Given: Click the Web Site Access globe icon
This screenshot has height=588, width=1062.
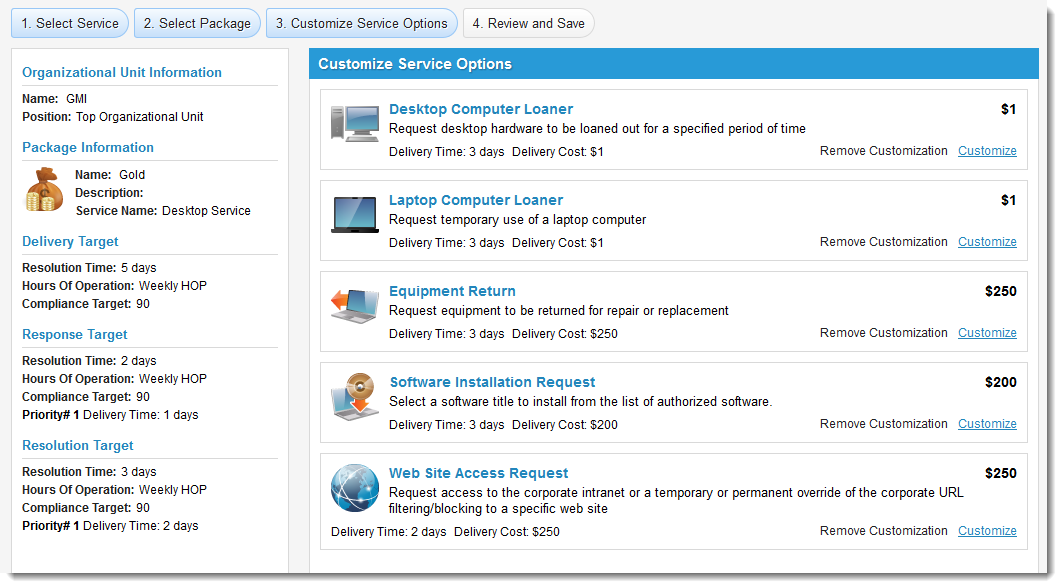Looking at the screenshot, I should pos(355,489).
